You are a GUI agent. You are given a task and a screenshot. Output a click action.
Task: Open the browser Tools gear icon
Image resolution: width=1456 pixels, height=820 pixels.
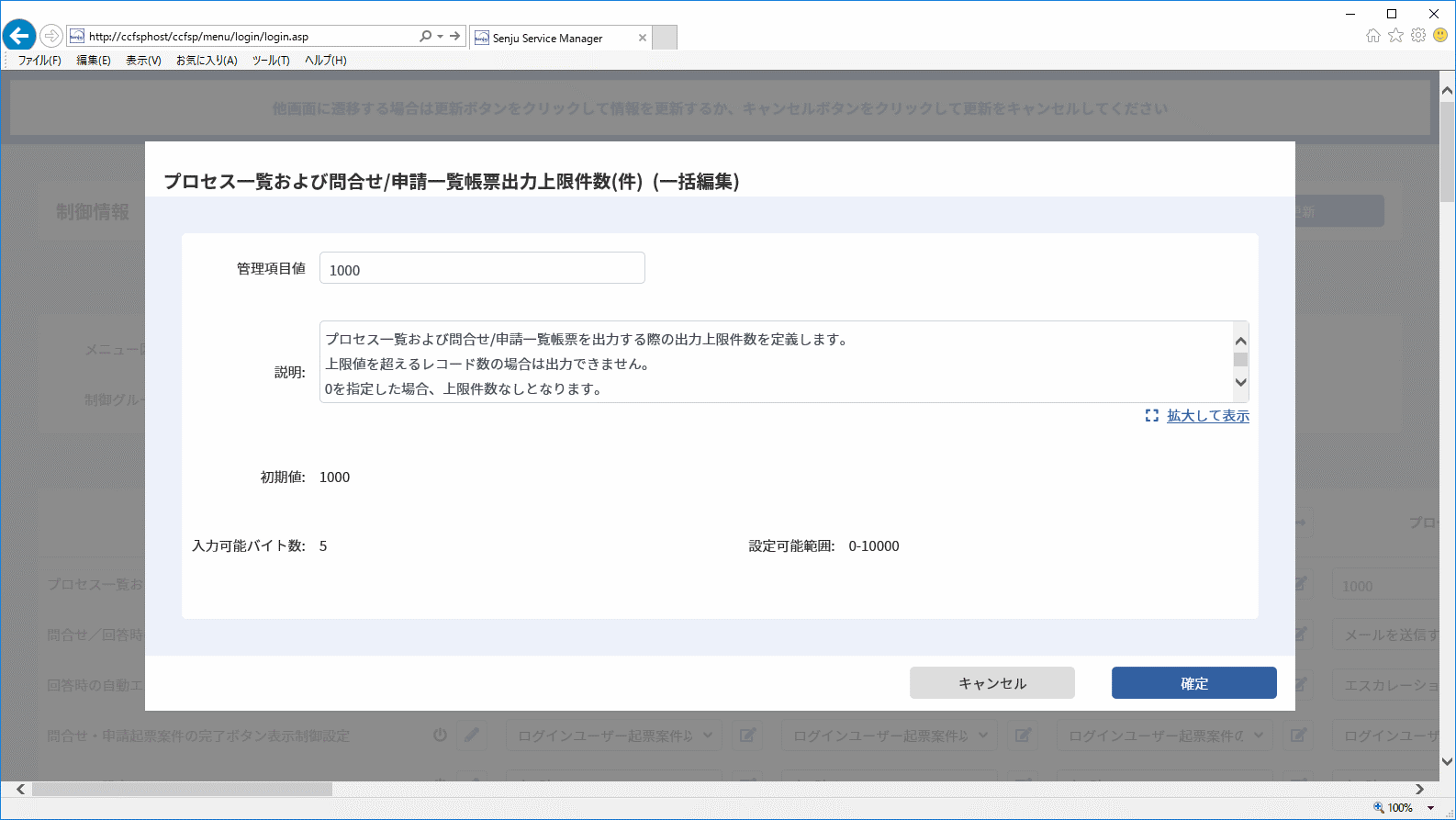click(1418, 36)
